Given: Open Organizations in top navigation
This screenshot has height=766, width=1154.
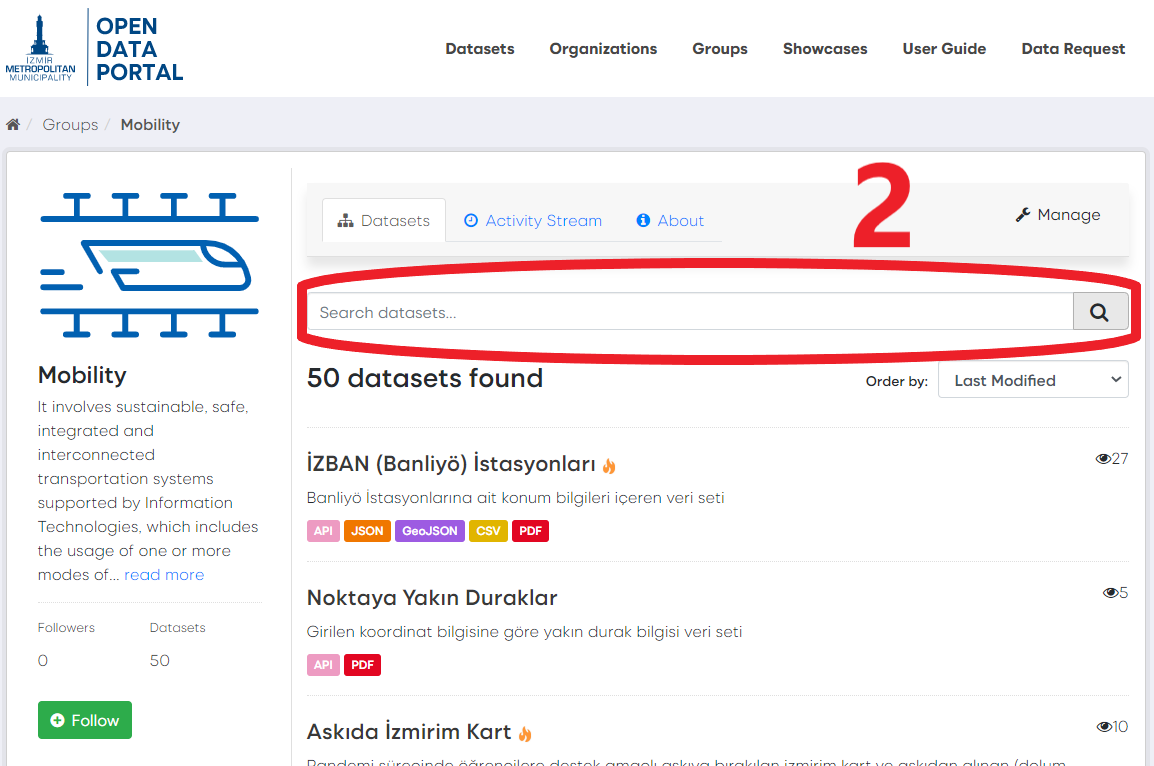Looking at the screenshot, I should [603, 49].
